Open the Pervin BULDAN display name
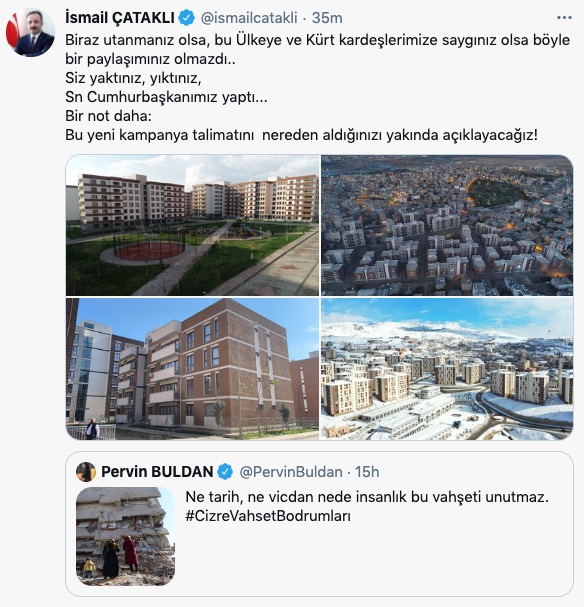Screen dimensions: 584x607 tap(157, 472)
